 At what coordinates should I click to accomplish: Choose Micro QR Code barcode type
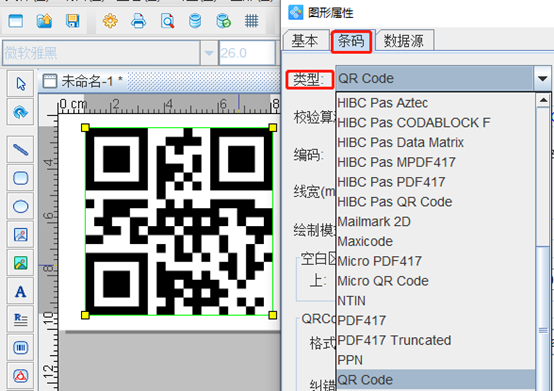[435, 281]
